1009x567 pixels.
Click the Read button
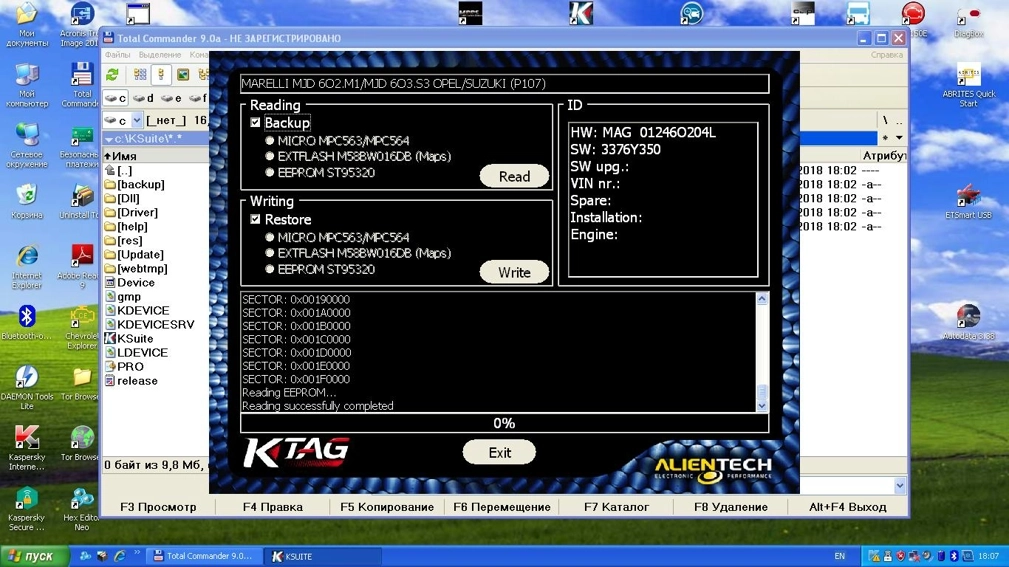514,176
